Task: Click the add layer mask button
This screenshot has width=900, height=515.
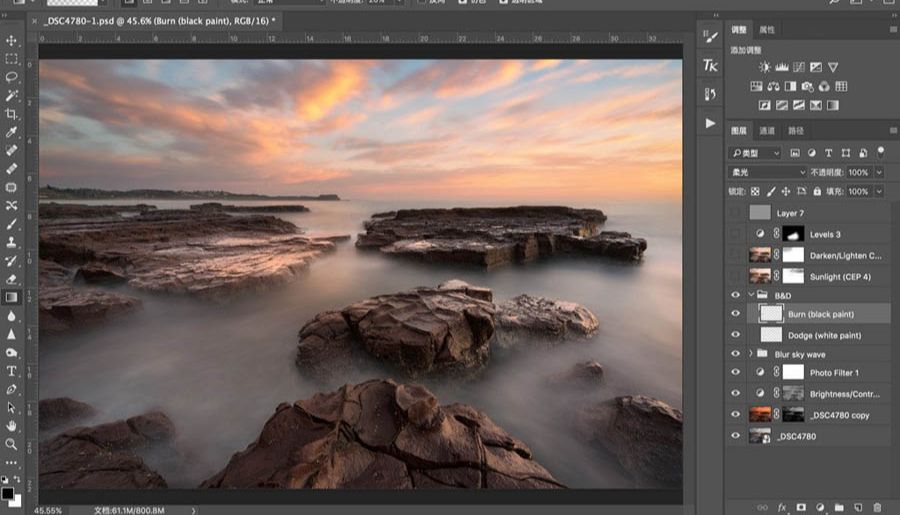Action: point(801,508)
